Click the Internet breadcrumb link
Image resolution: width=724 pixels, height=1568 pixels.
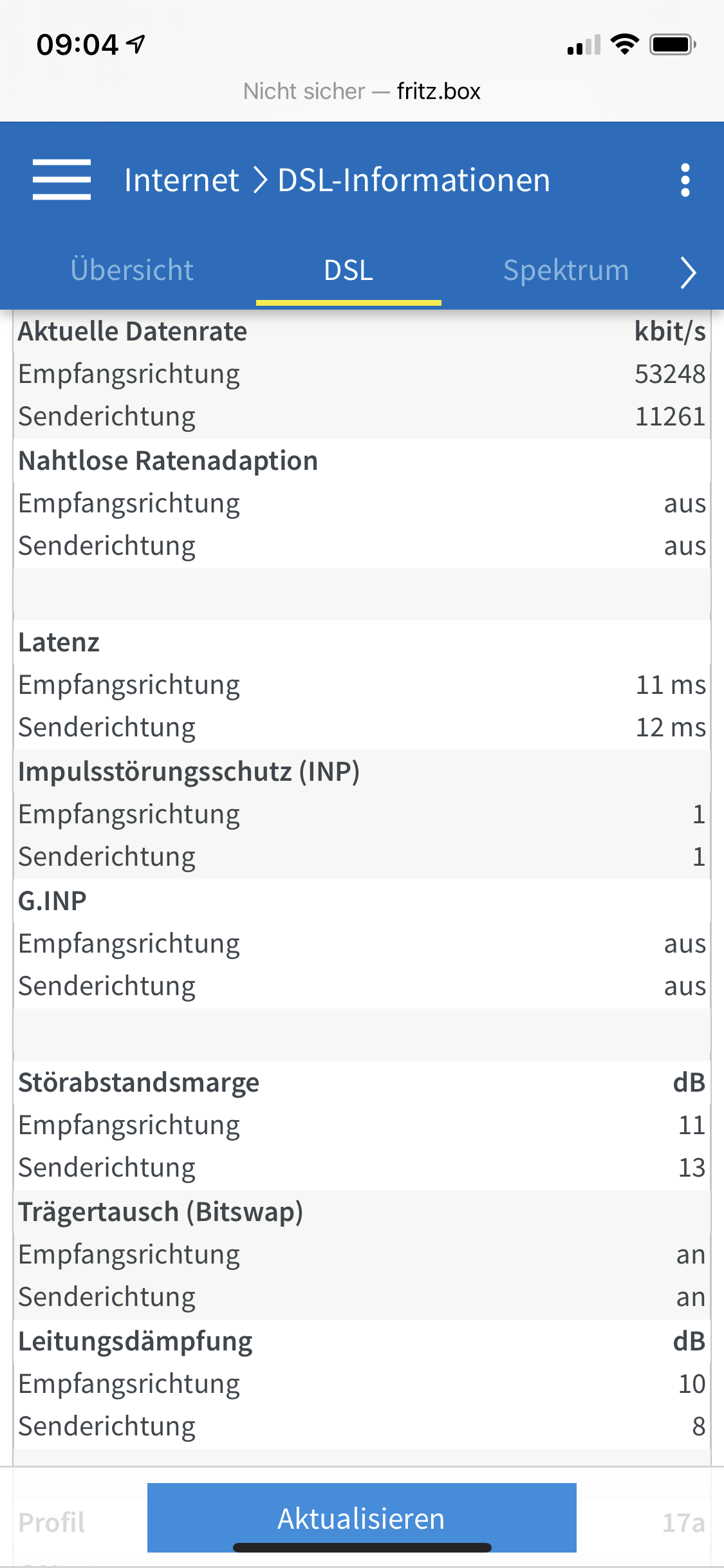click(x=181, y=180)
